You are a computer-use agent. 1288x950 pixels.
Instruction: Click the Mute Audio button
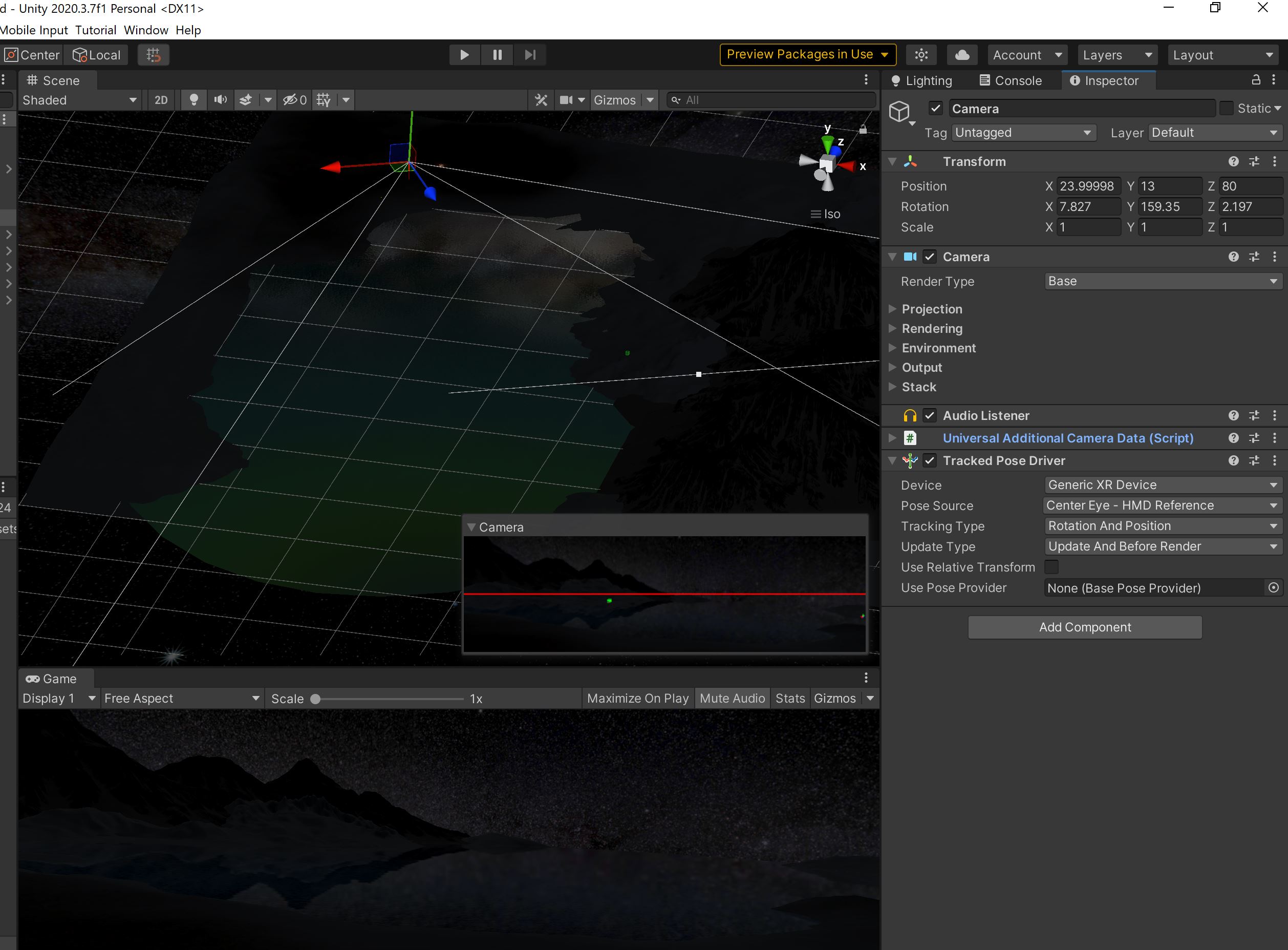(732, 698)
